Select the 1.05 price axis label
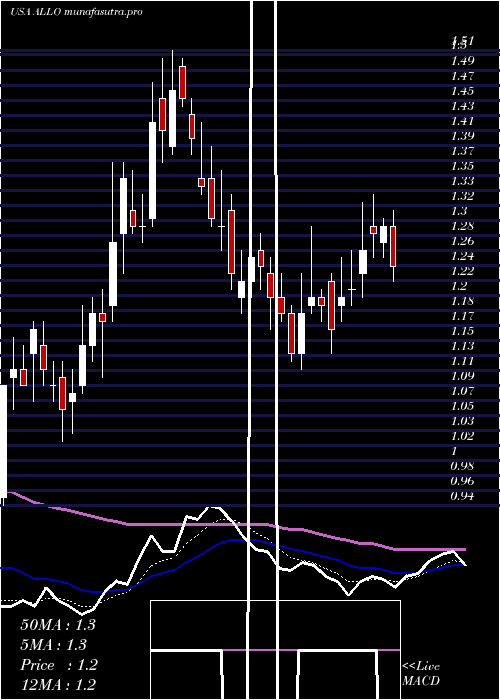 (462, 406)
